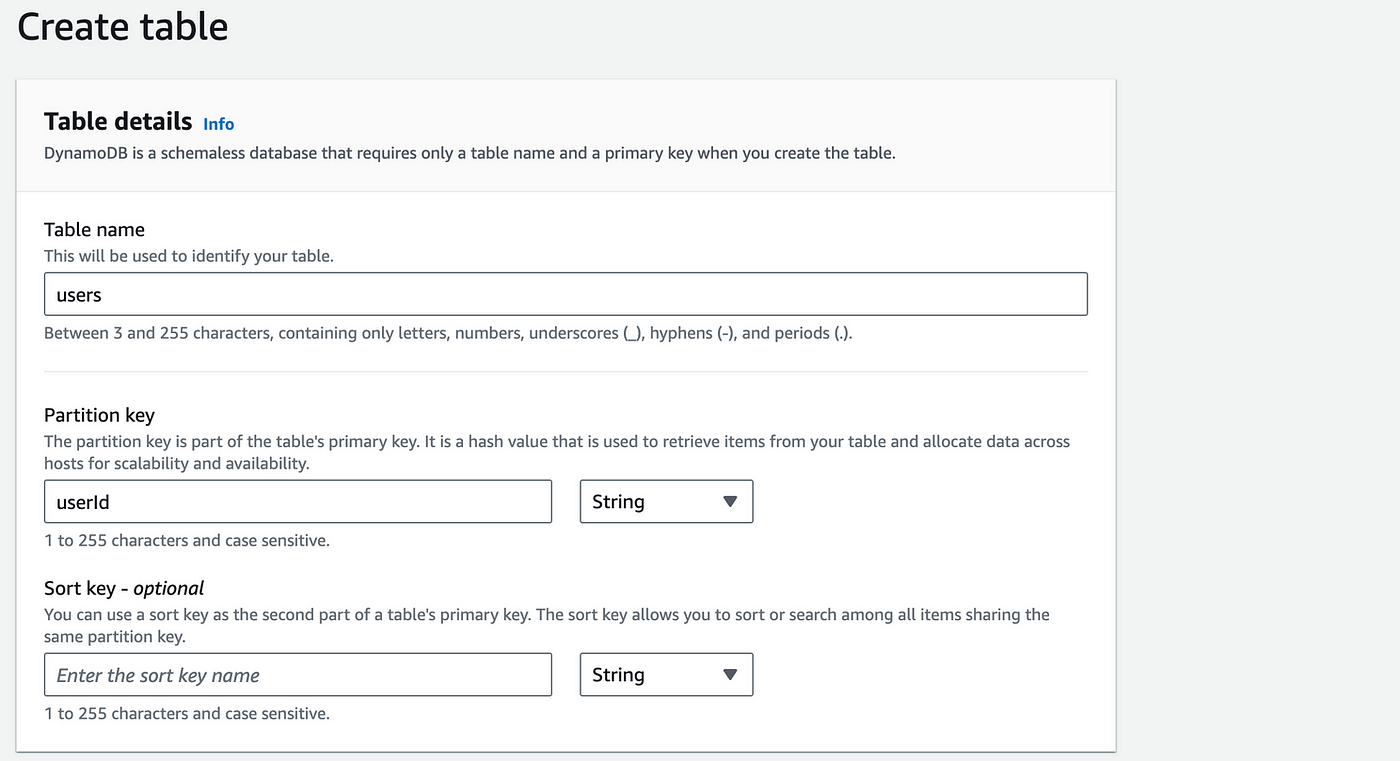Select the Table details section header

(x=117, y=121)
